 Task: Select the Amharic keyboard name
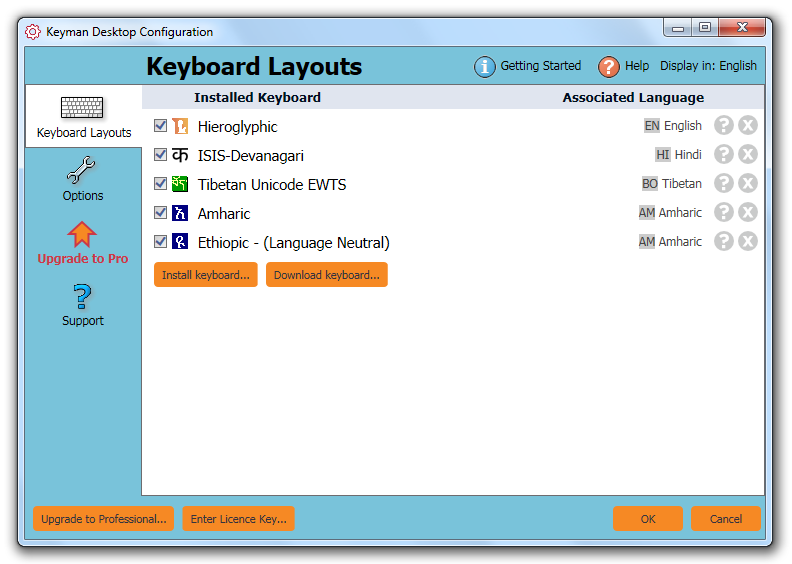point(224,214)
